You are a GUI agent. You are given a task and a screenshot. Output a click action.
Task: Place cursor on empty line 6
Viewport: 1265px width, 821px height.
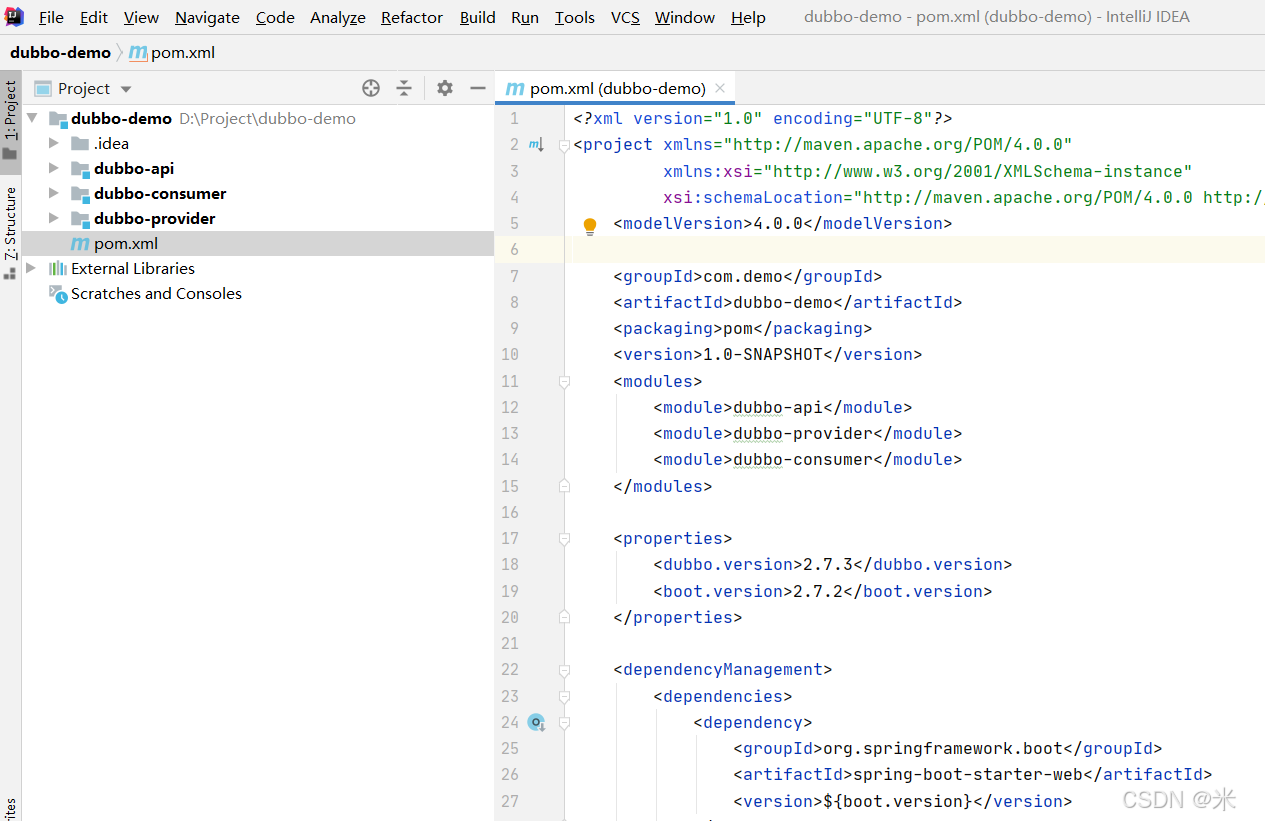click(915, 249)
